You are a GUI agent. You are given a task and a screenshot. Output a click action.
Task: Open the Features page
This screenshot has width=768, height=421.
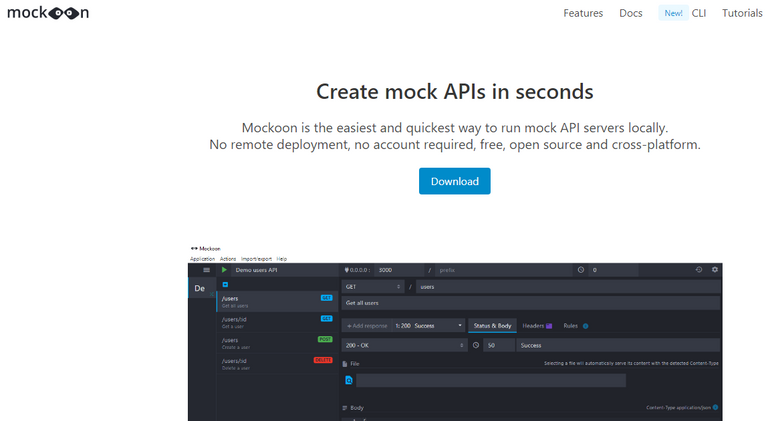pyautogui.click(x=583, y=13)
